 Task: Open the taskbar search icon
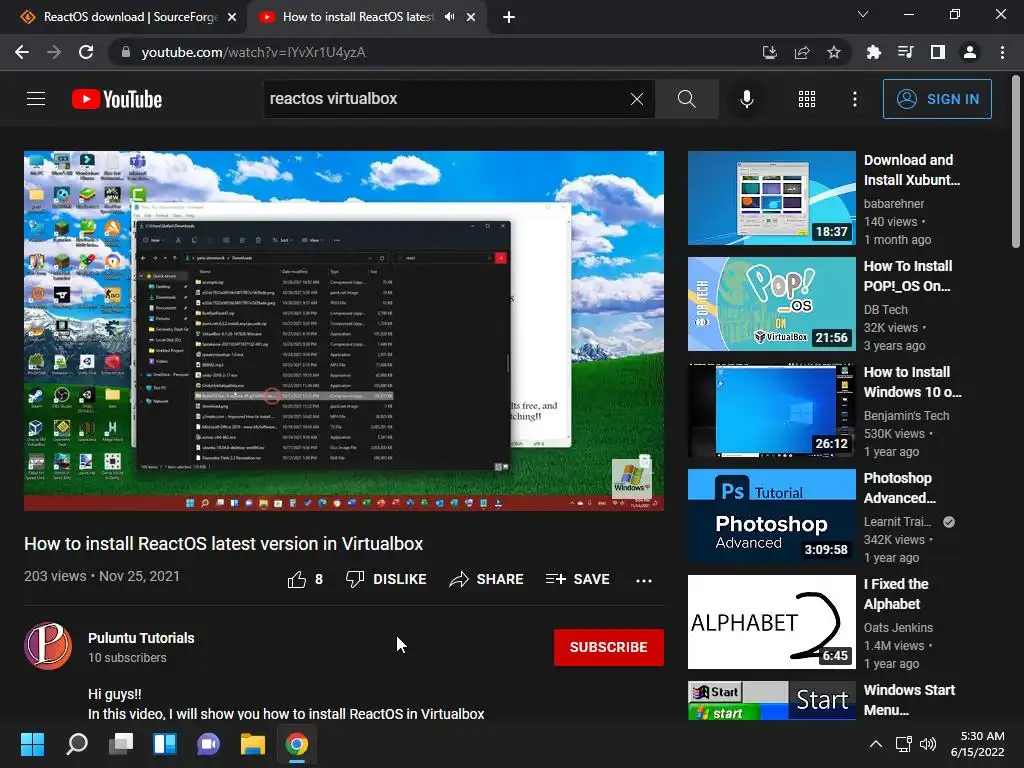(76, 744)
